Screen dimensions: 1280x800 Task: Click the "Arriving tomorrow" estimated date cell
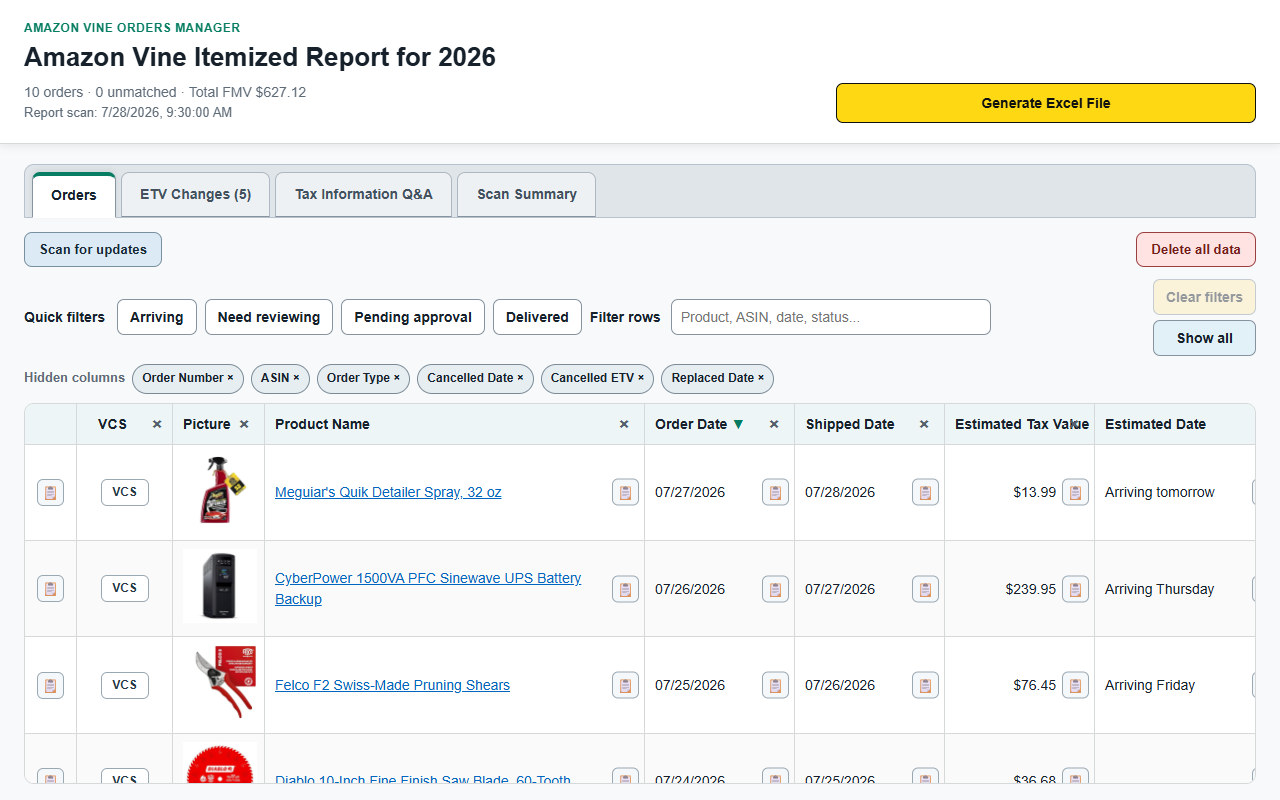[x=1160, y=492]
